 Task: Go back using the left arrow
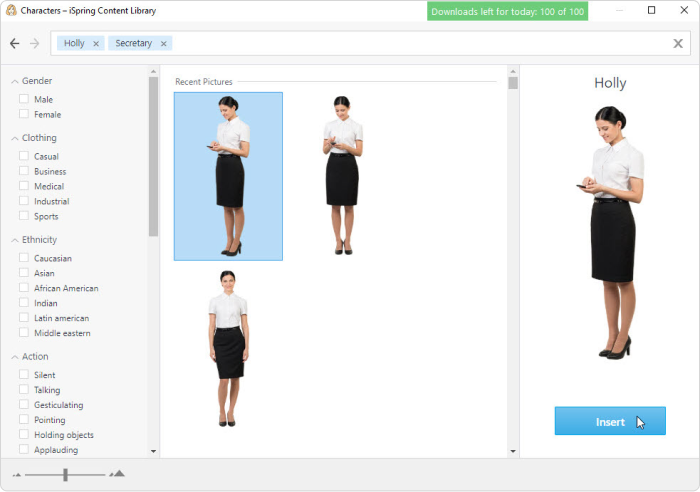[15, 43]
